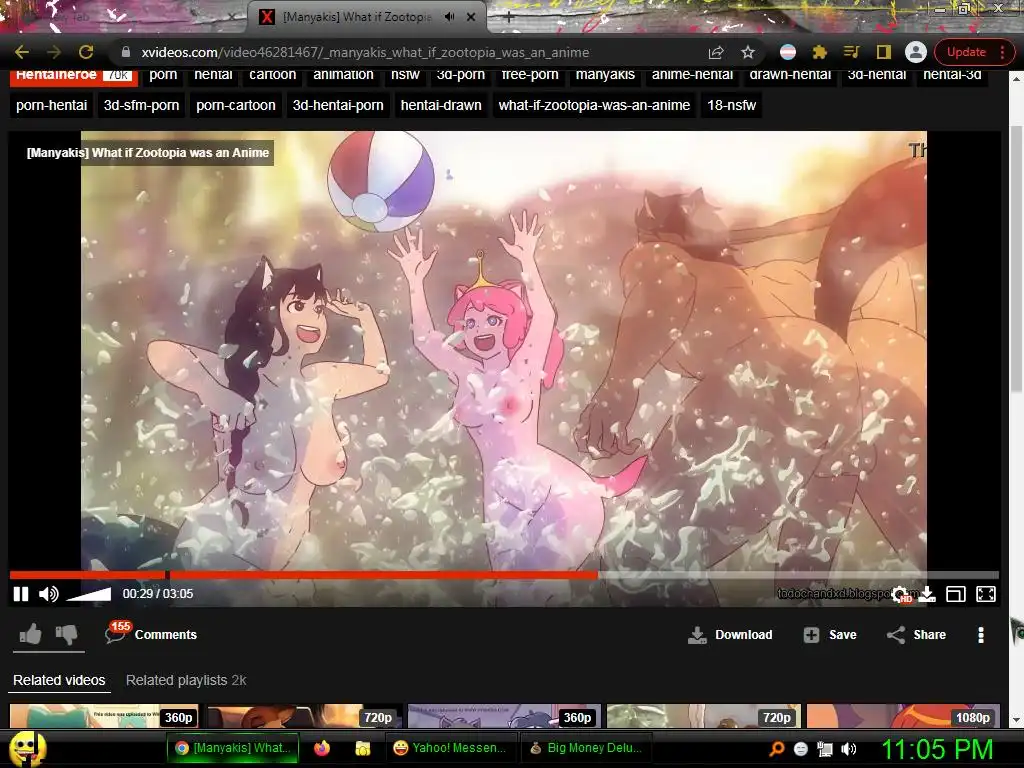Click the thumbs-up like icon
Image resolution: width=1024 pixels, height=768 pixels.
30,633
